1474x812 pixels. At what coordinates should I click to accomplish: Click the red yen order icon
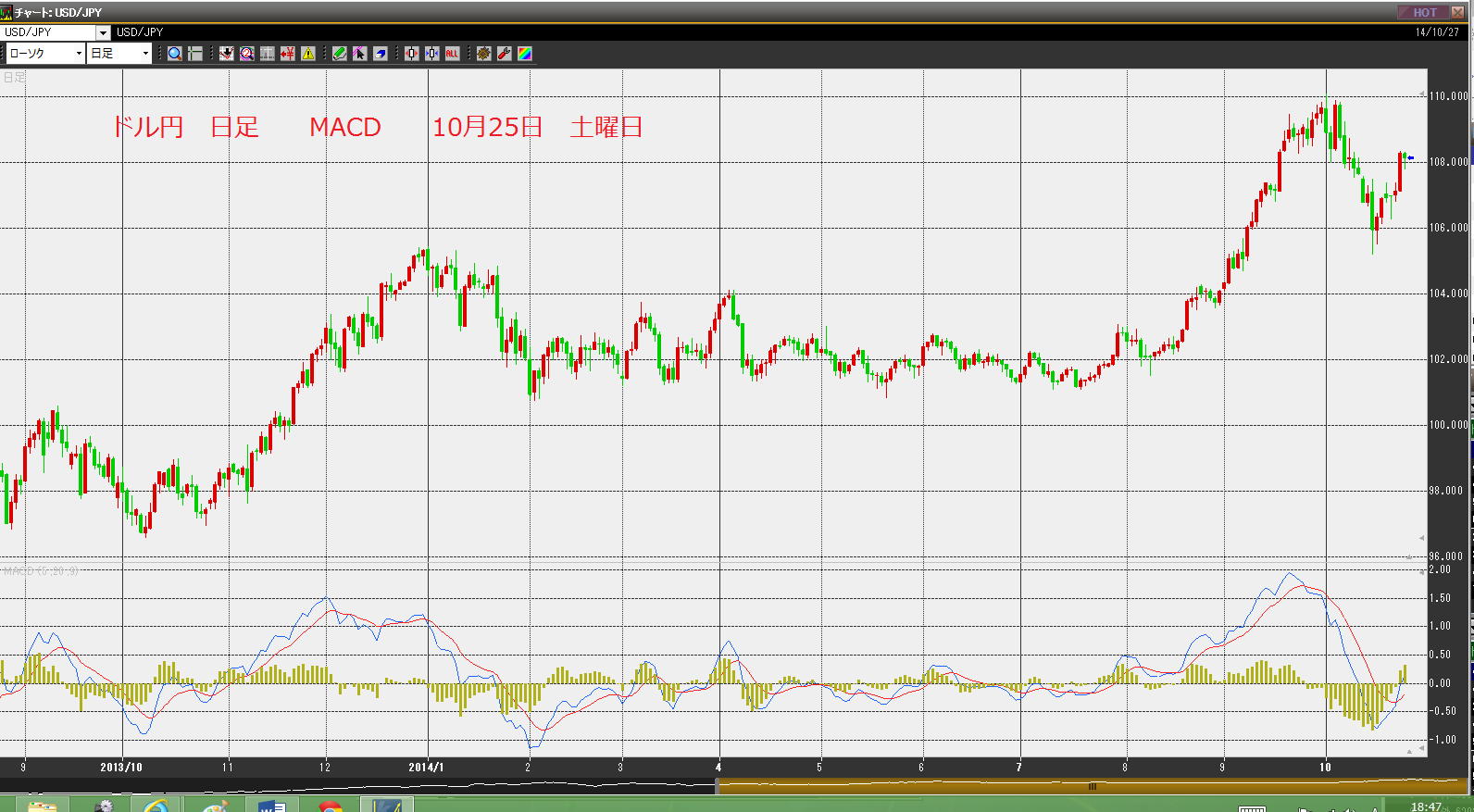click(x=287, y=54)
